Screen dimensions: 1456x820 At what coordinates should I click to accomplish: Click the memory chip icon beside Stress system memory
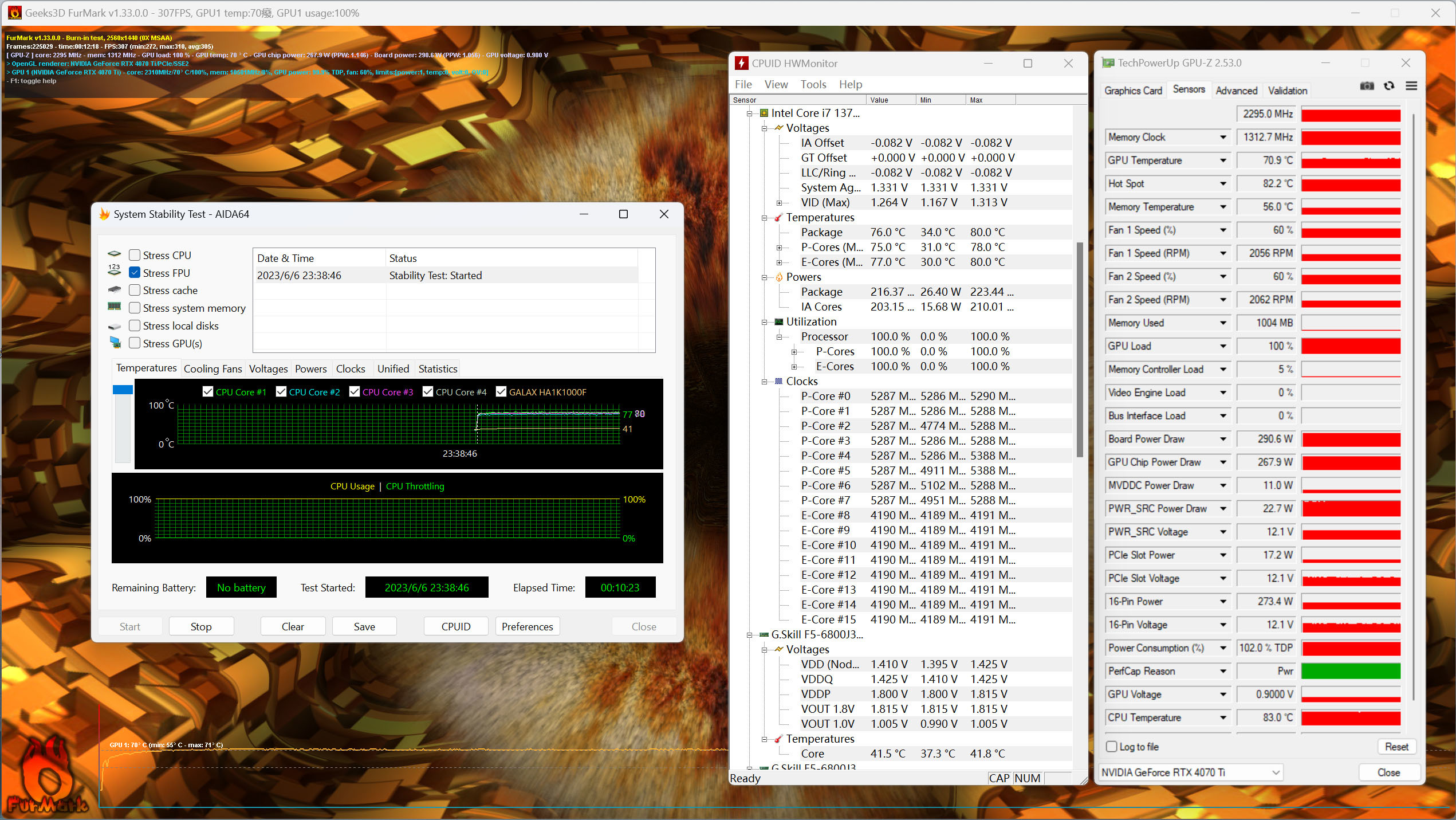point(115,307)
